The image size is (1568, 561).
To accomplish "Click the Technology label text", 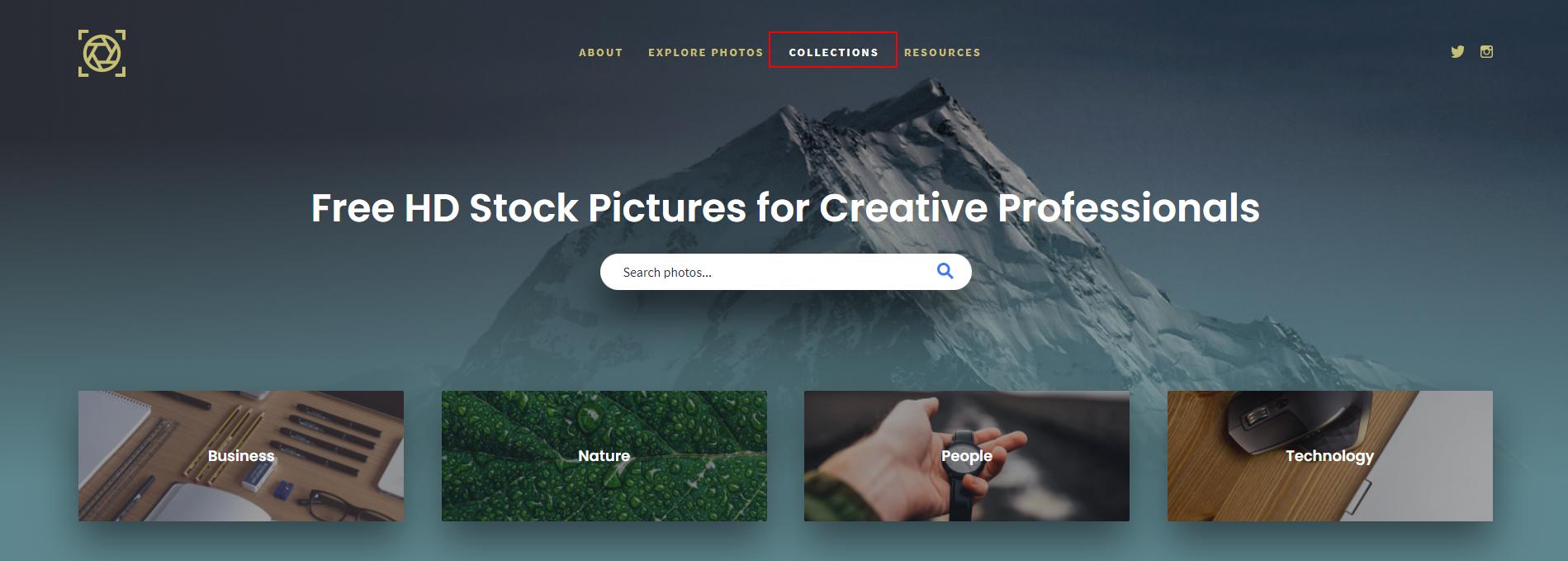I will 1329,456.
